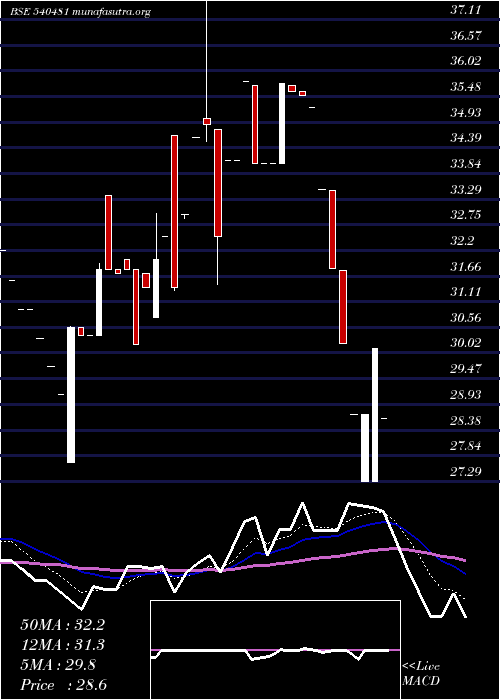Click the 32.75 price axis label
The height and width of the screenshot is (700, 500).
coord(466,215)
